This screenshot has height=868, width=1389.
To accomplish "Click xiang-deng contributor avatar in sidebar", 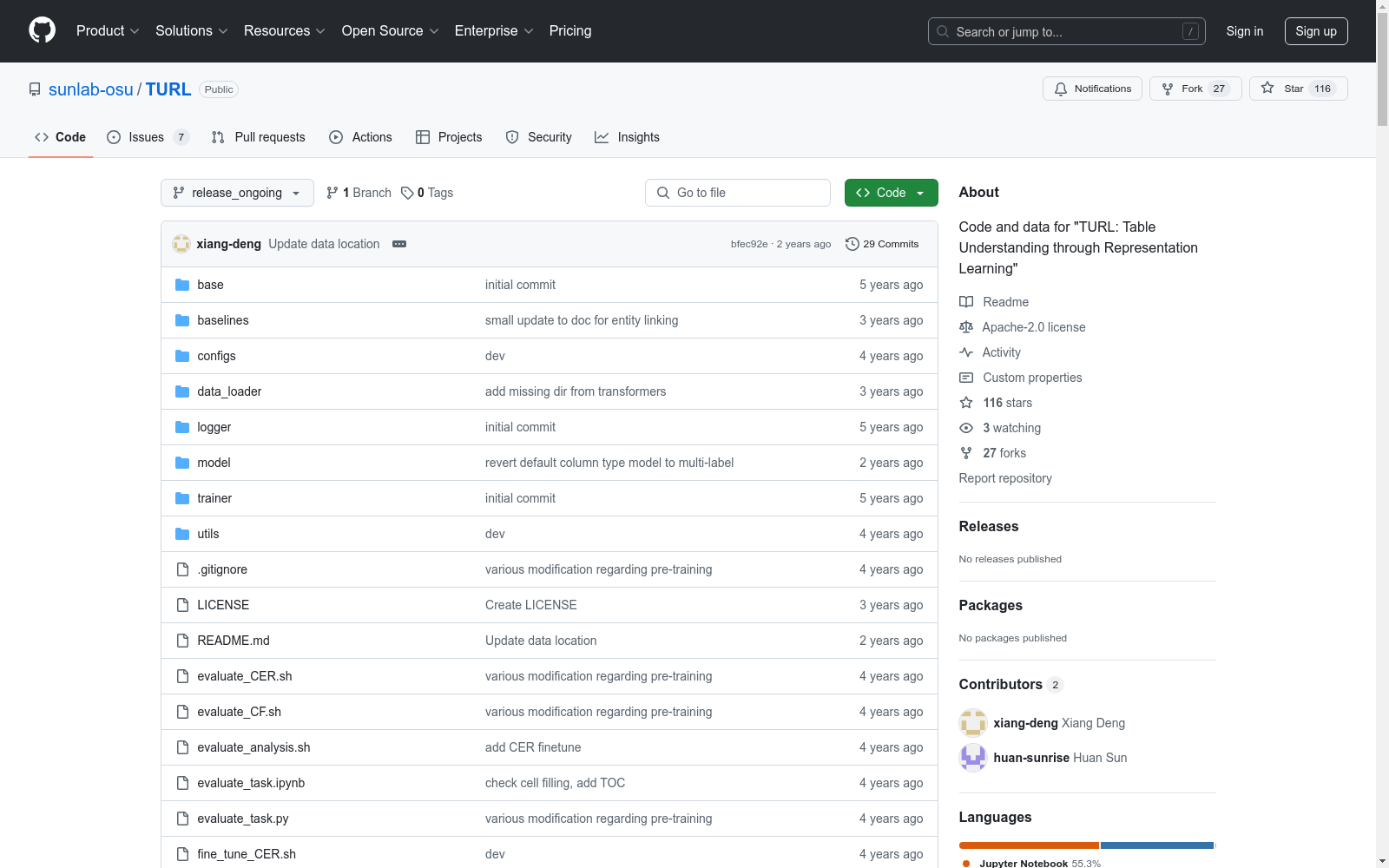I will [973, 723].
